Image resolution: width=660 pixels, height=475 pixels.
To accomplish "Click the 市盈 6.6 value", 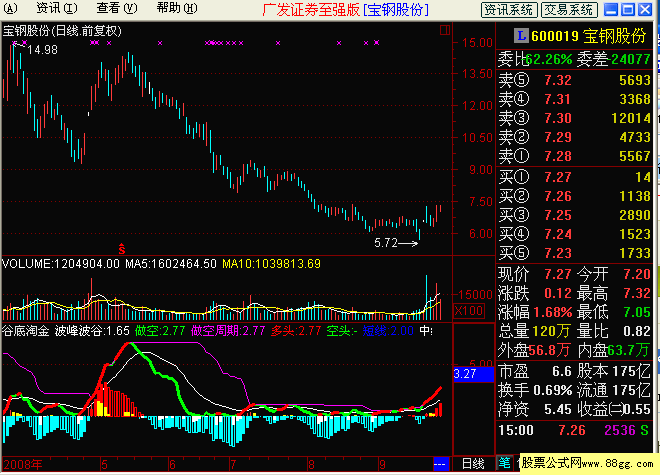I will (562, 371).
